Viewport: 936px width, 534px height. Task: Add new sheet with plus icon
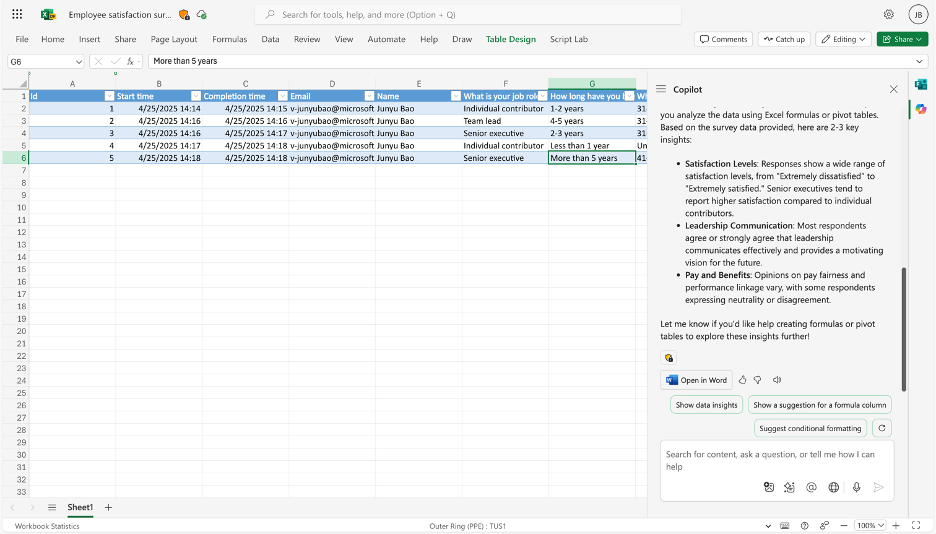pyautogui.click(x=109, y=508)
